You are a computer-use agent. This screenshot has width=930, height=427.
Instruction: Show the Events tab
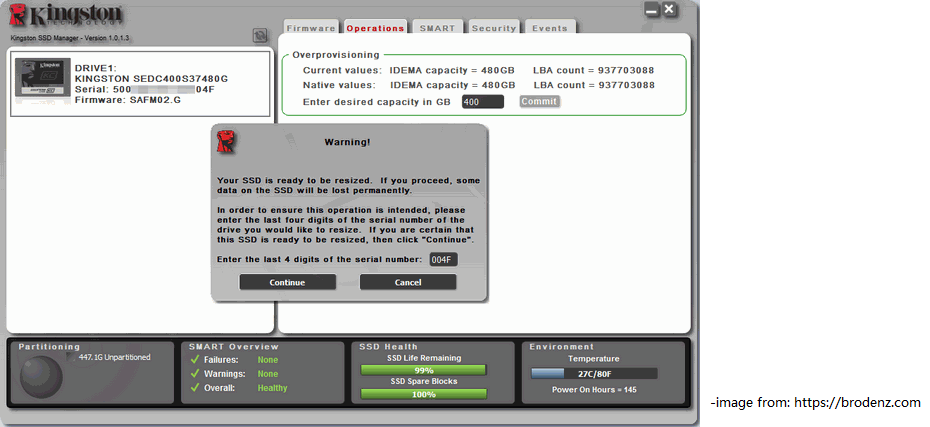[x=550, y=28]
